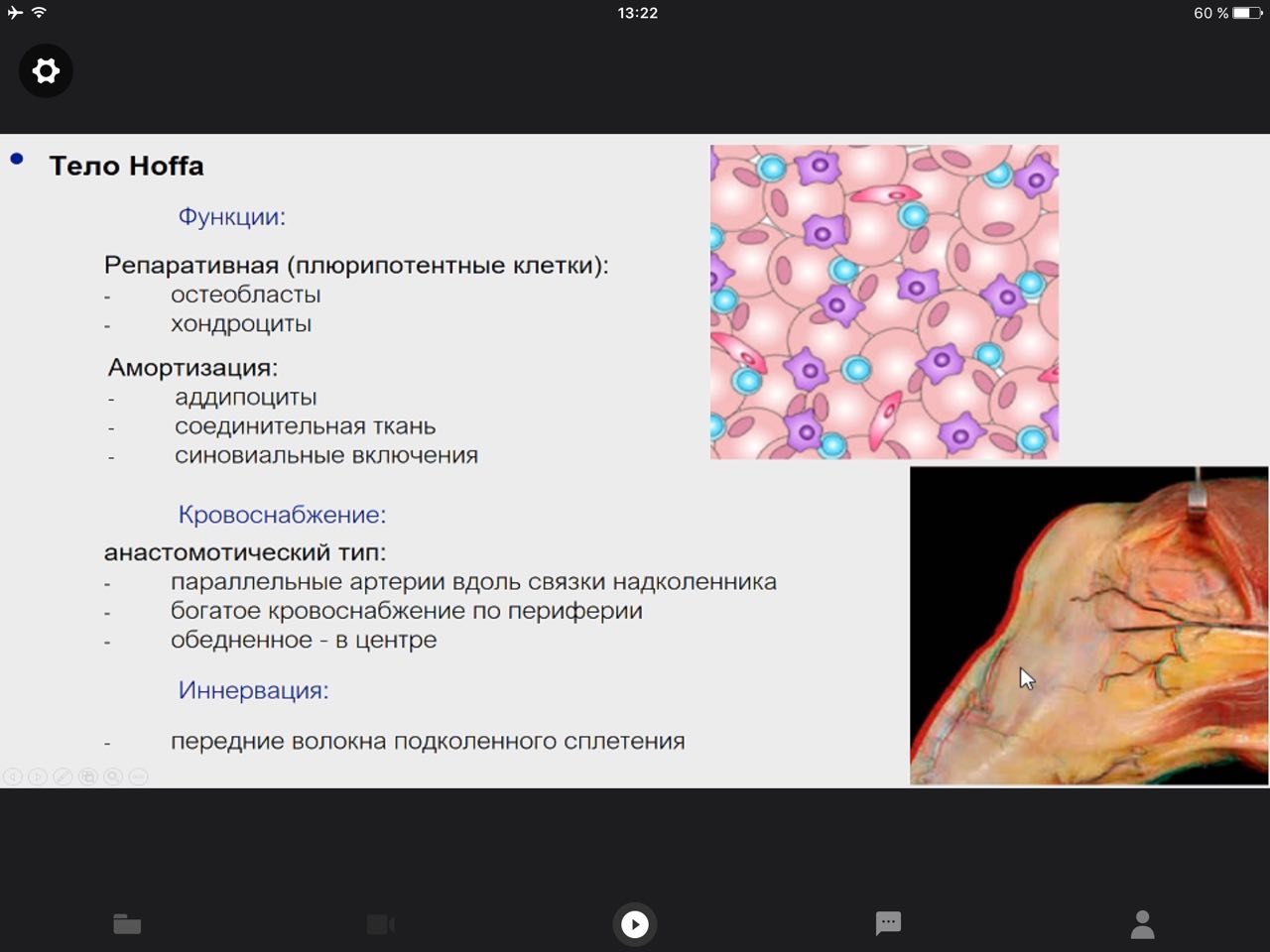Screen dimensions: 1270x952
Task: Open the participants person icon
Action: tap(1143, 924)
